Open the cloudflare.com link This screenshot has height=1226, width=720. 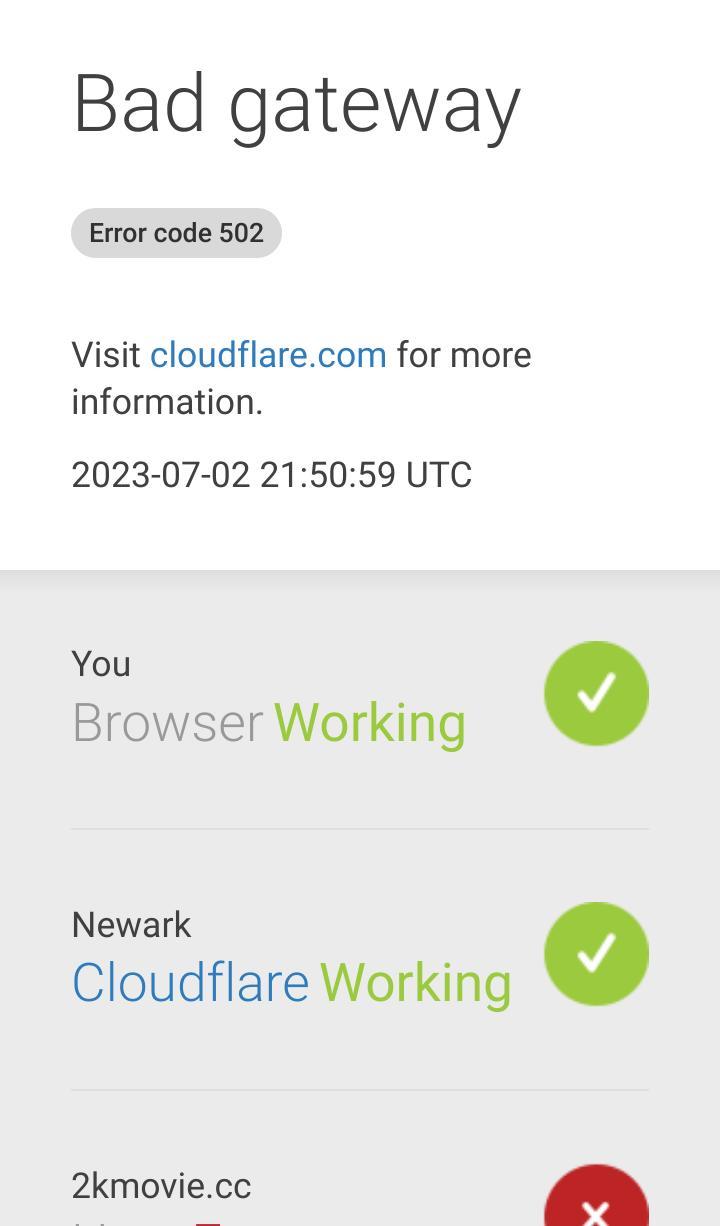(268, 355)
